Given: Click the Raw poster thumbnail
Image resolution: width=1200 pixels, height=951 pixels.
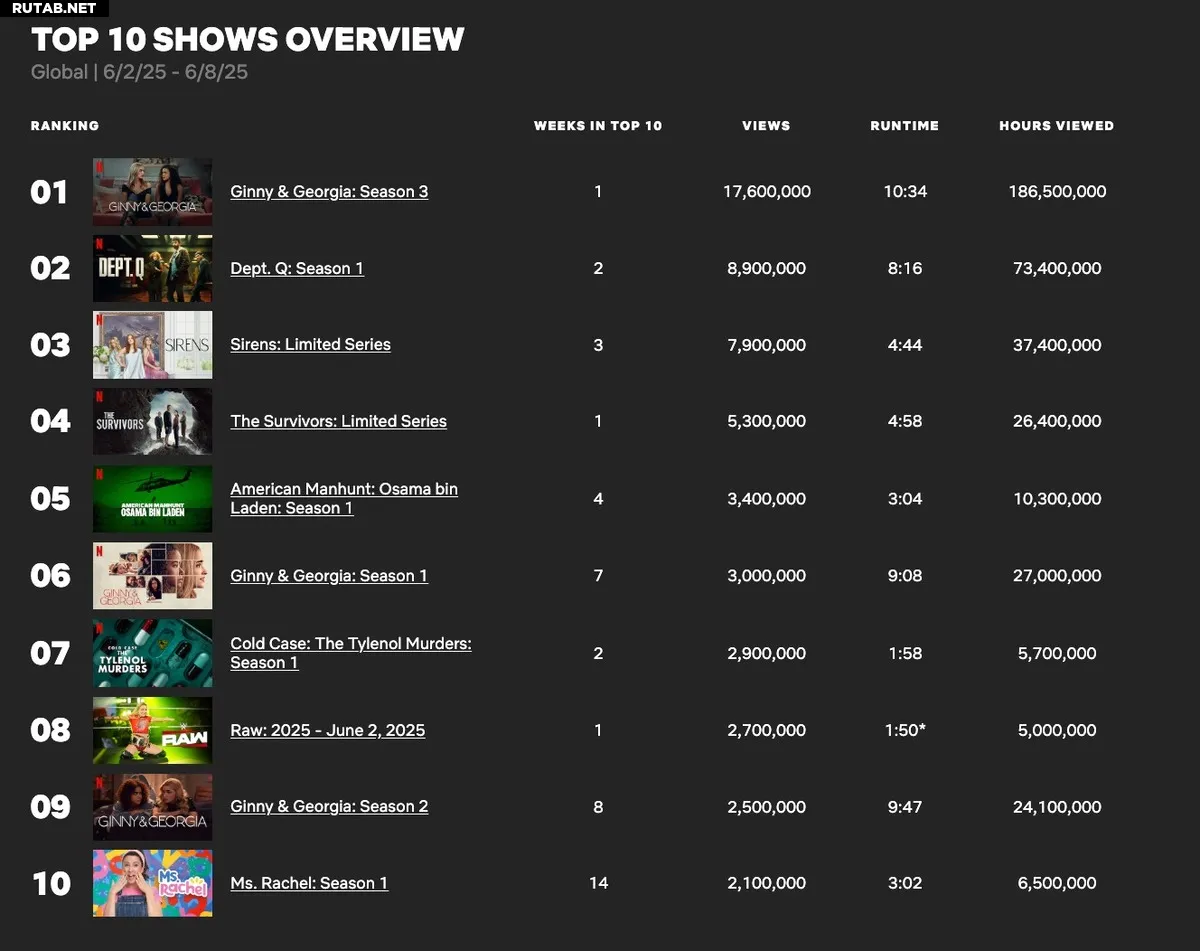Looking at the screenshot, I should point(152,730).
